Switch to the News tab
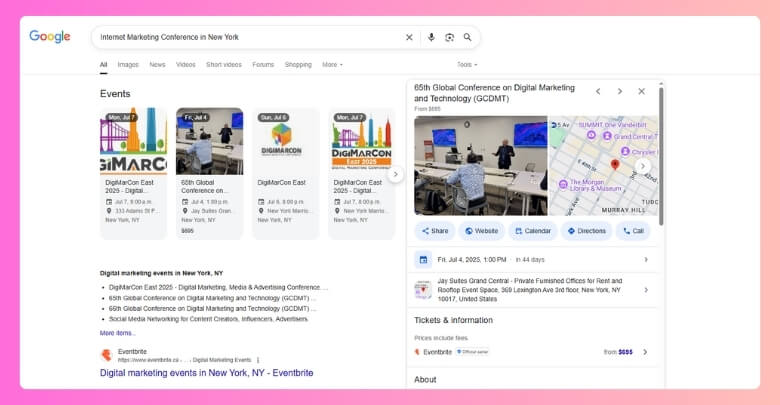 pyautogui.click(x=157, y=65)
